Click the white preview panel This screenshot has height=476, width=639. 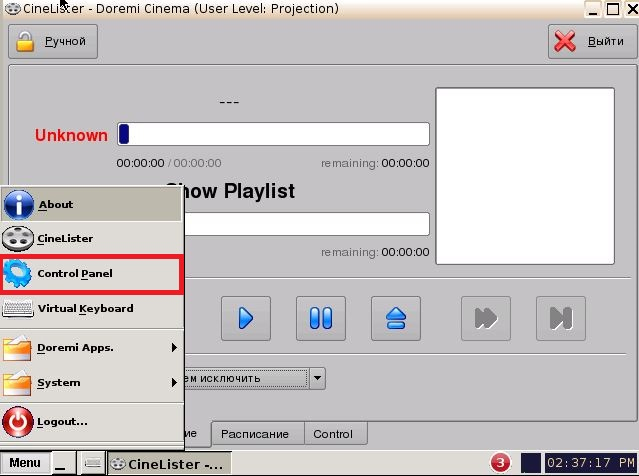click(x=525, y=176)
